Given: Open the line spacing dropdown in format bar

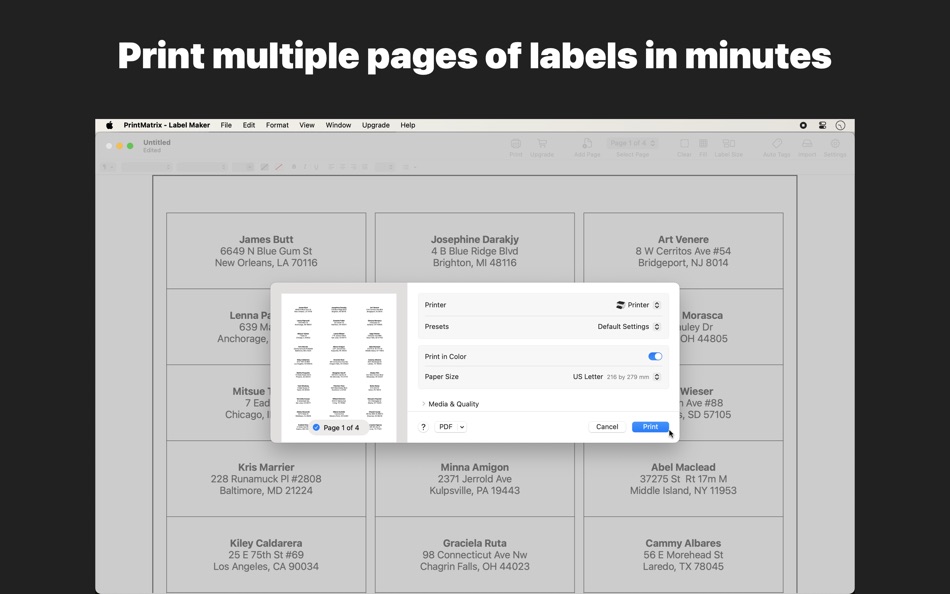Looking at the screenshot, I should (x=385, y=167).
